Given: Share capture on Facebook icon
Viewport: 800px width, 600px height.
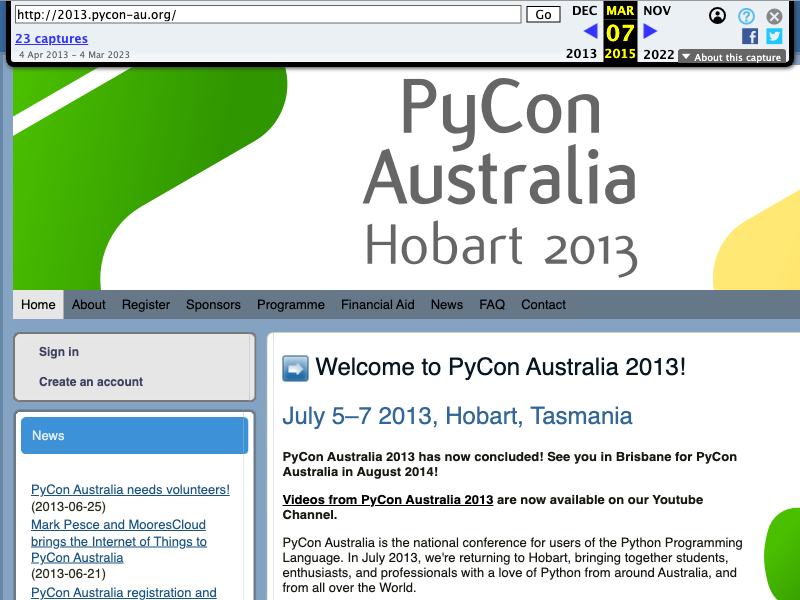Looking at the screenshot, I should pyautogui.click(x=749, y=36).
